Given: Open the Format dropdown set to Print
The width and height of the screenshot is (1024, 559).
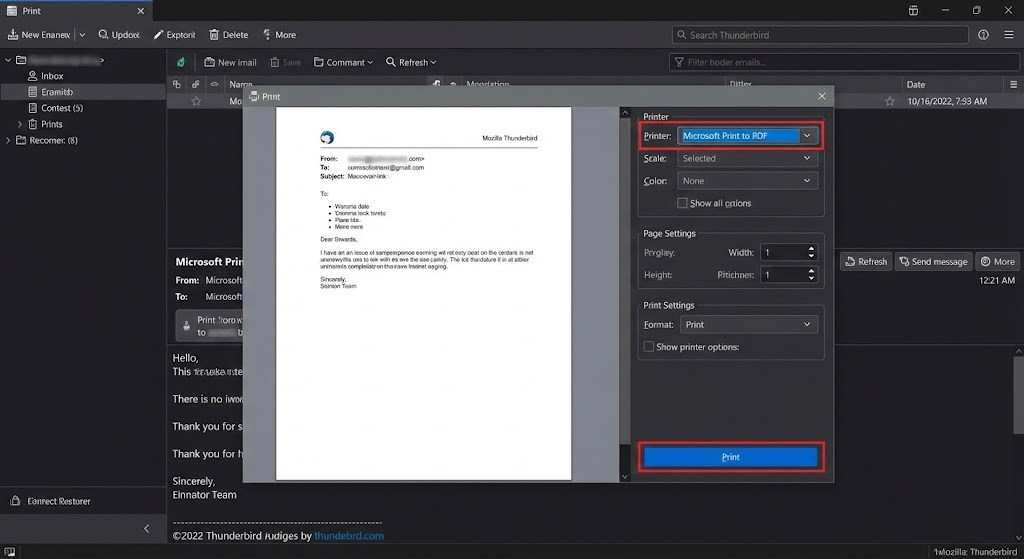Looking at the screenshot, I should tap(748, 325).
